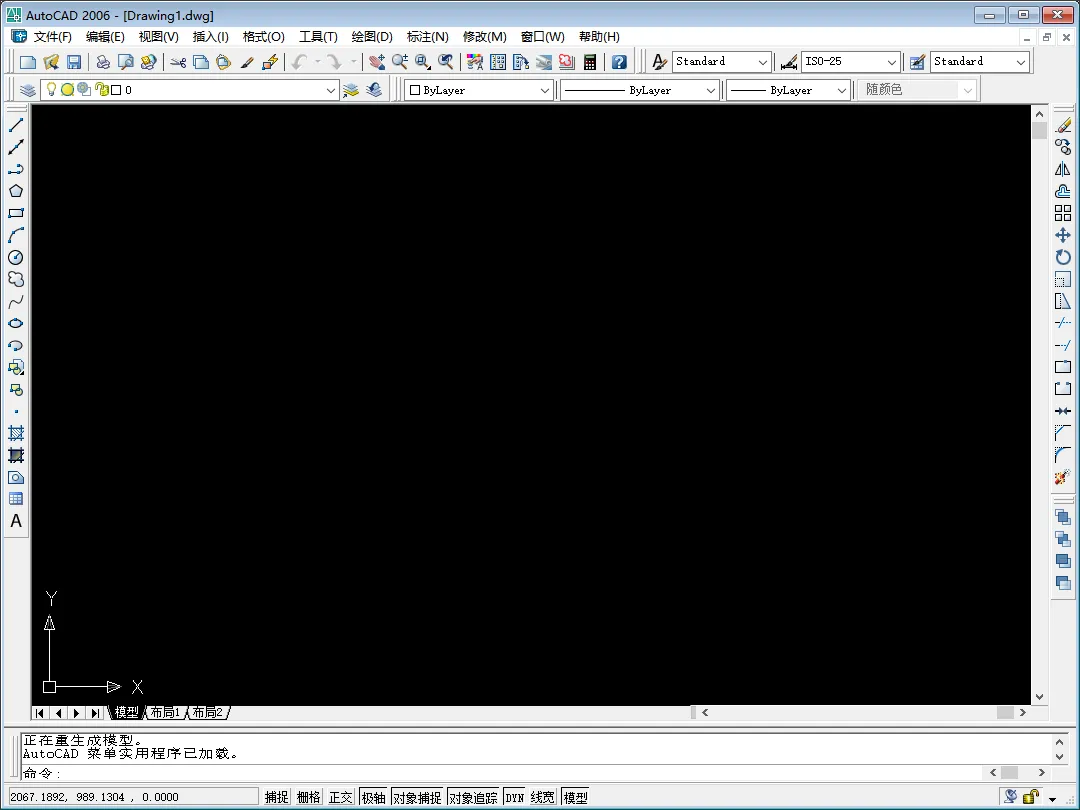Image resolution: width=1080 pixels, height=810 pixels.
Task: Select the Erase tool in modify toolbar
Action: pyautogui.click(x=1063, y=125)
